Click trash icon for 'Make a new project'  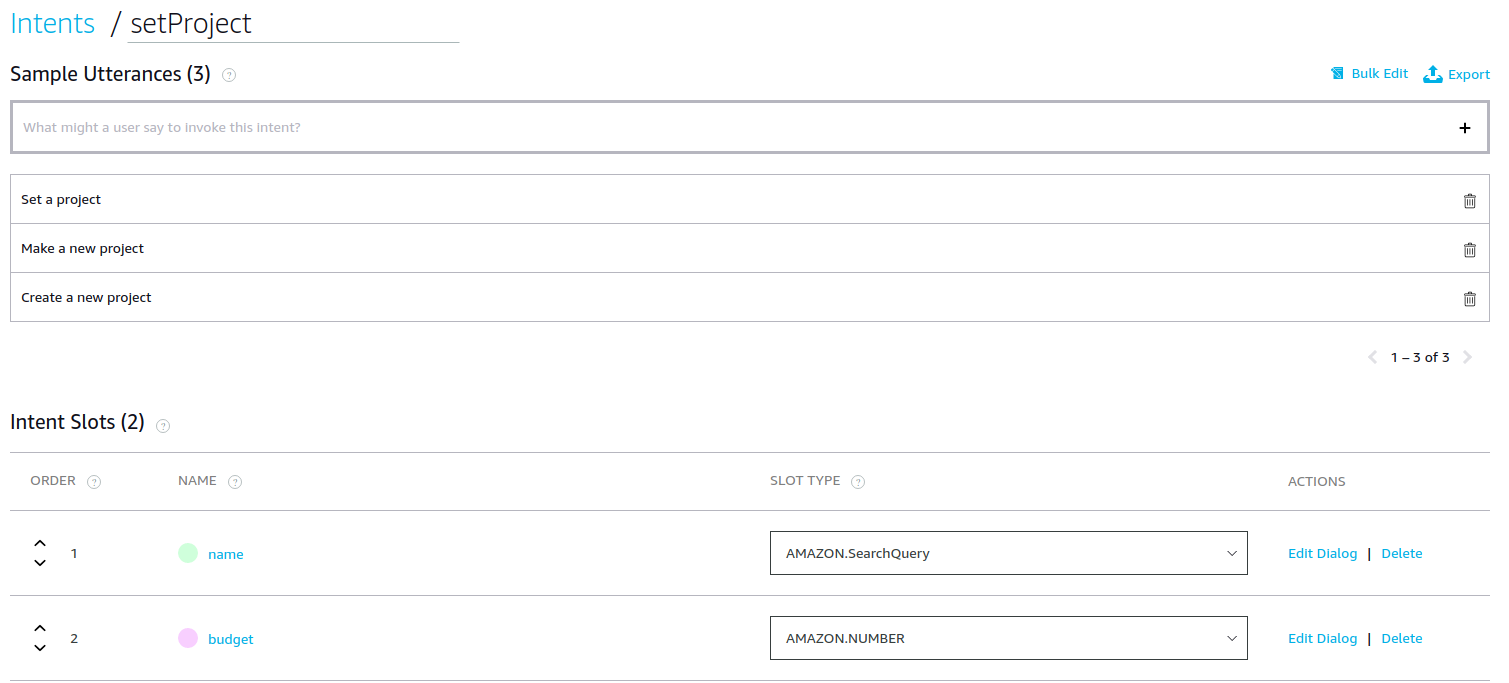[1469, 249]
